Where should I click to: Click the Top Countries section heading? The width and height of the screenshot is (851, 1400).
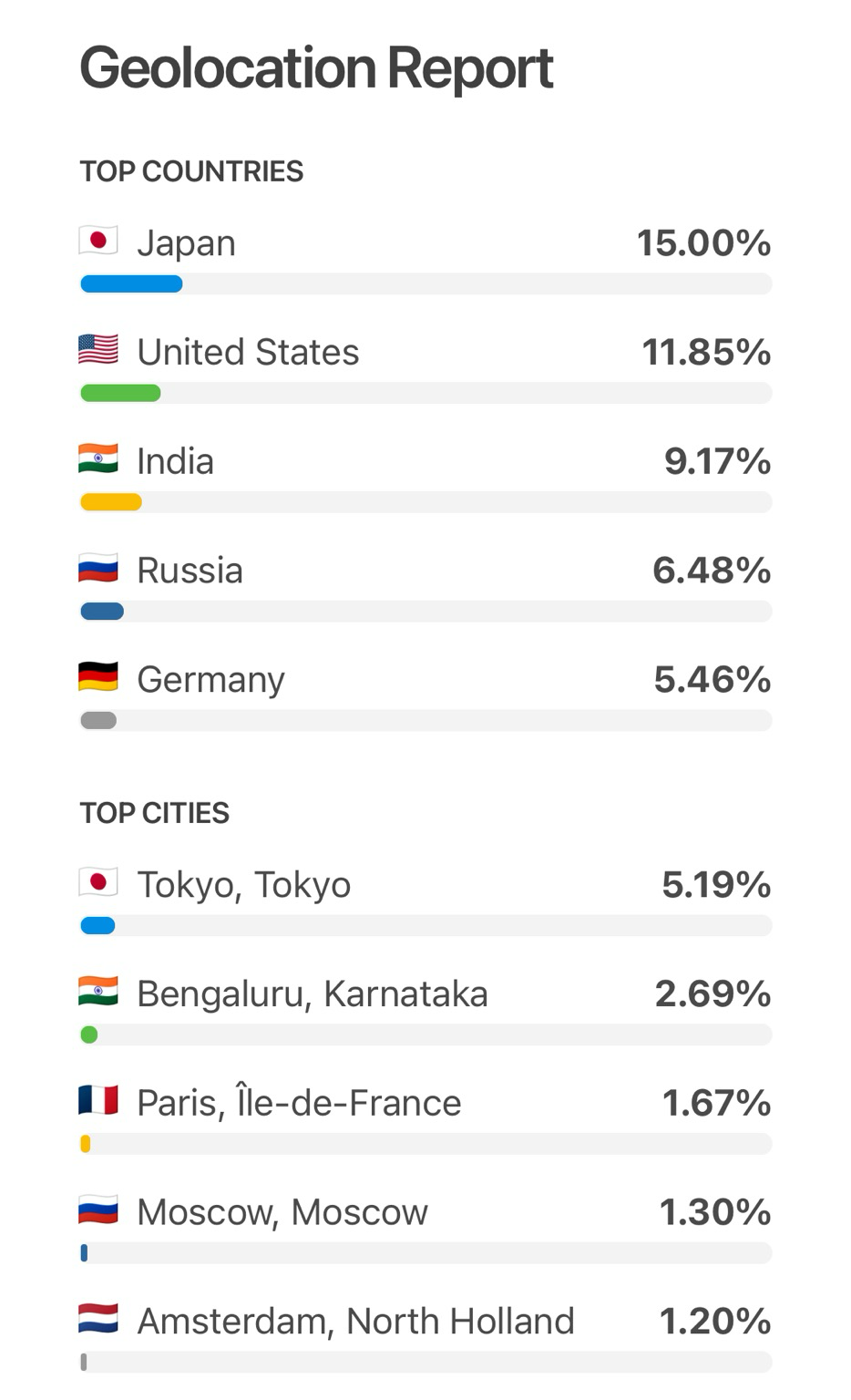[x=191, y=171]
